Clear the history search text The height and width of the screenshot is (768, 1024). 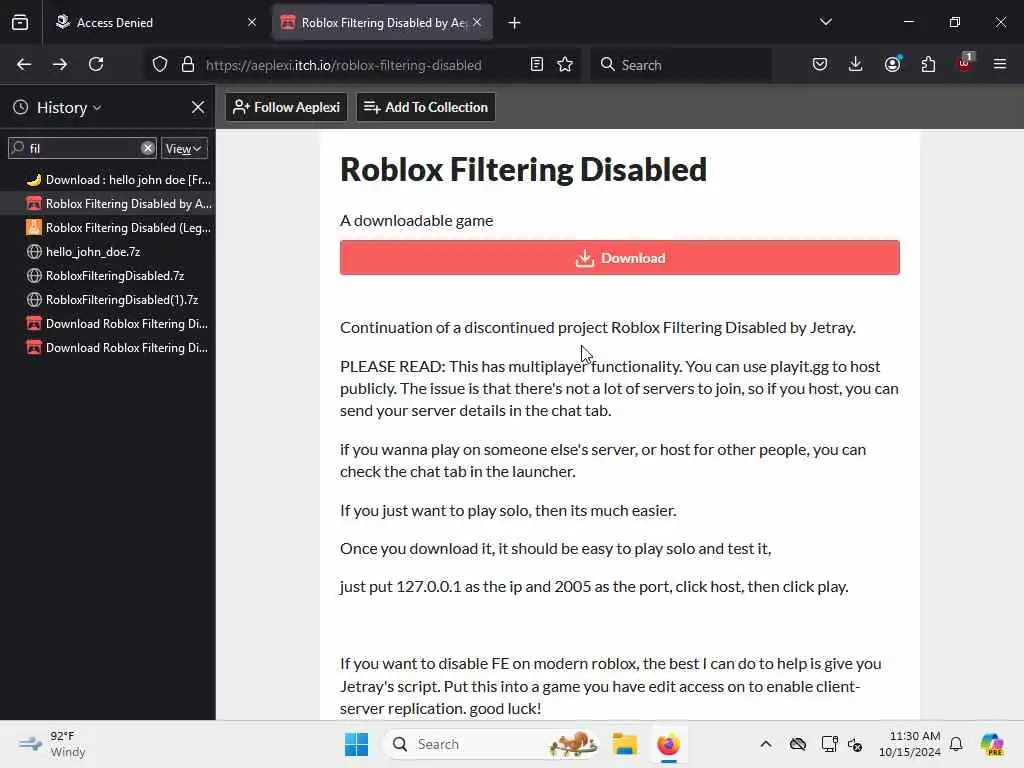[x=148, y=148]
